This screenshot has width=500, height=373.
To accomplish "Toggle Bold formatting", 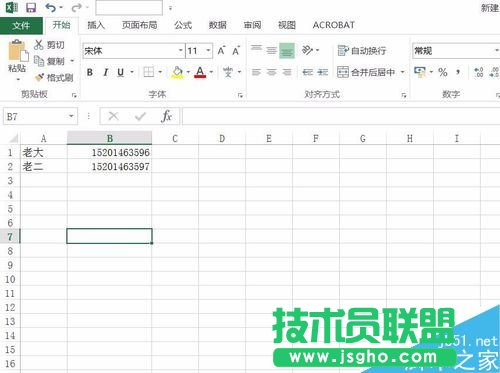I will coord(90,72).
